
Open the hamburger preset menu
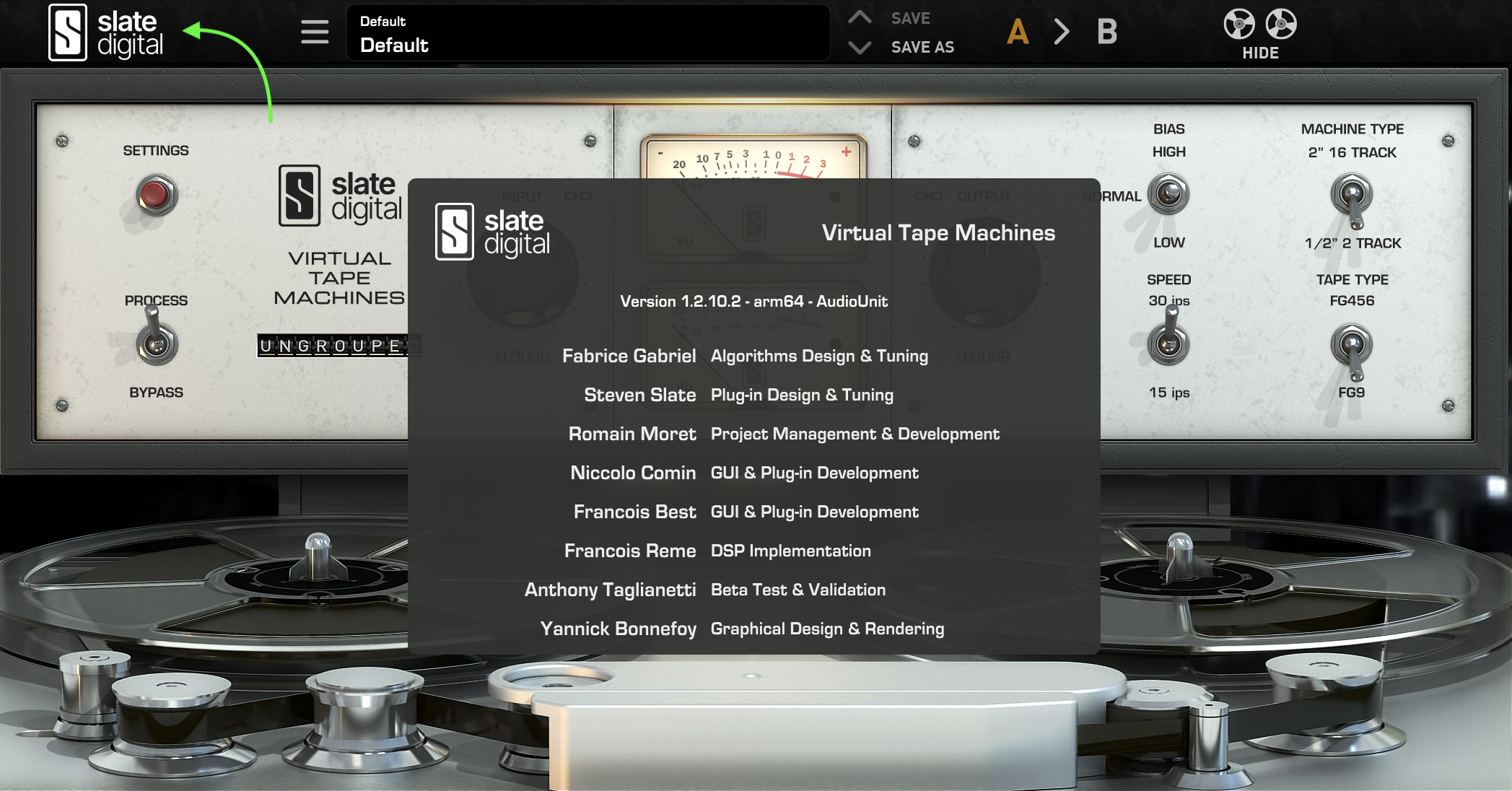315,32
